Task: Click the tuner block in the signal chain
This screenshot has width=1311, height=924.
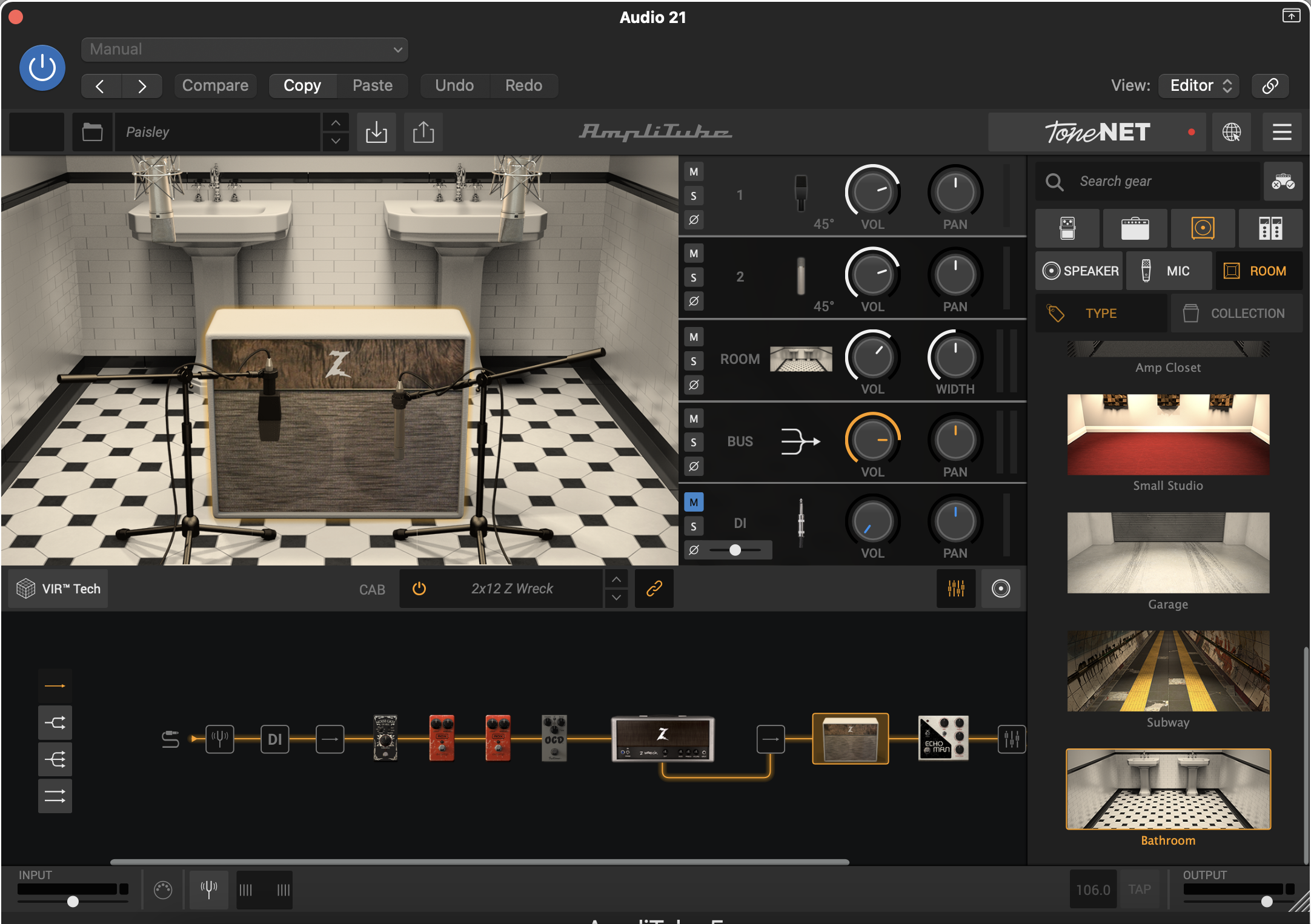Action: click(220, 739)
